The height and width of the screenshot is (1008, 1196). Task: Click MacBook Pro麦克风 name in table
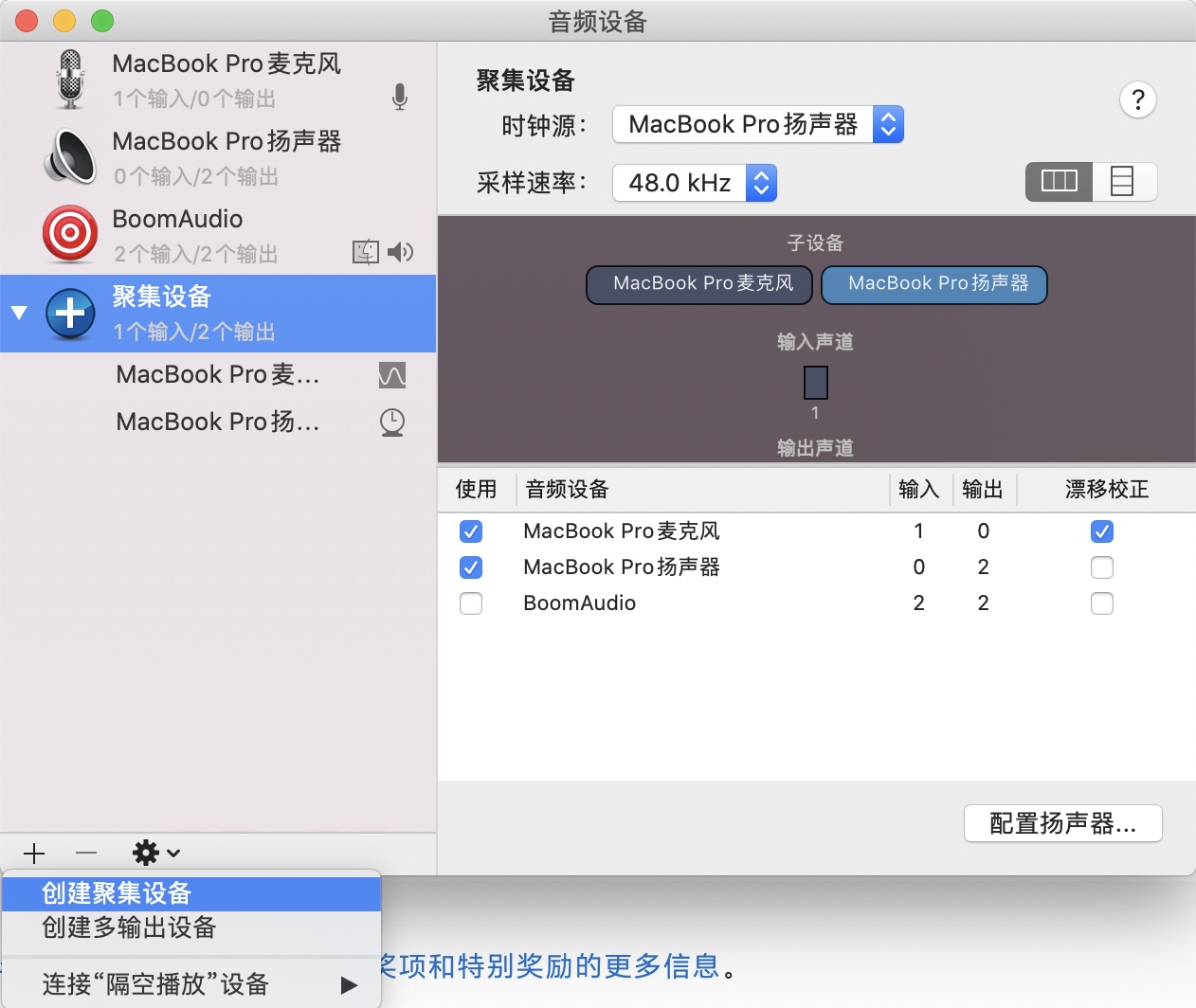click(x=622, y=531)
